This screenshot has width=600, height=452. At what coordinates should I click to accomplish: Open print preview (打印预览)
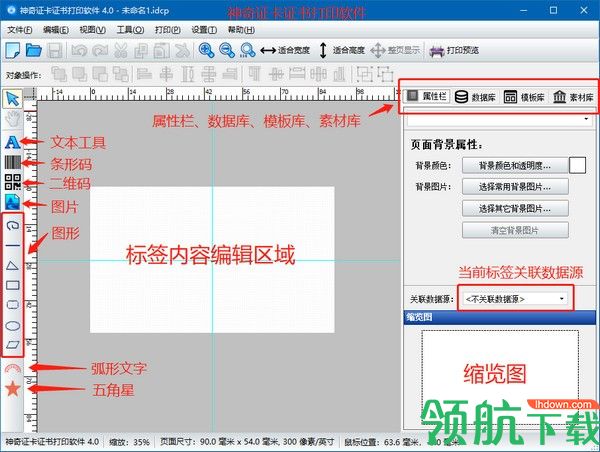tap(454, 50)
